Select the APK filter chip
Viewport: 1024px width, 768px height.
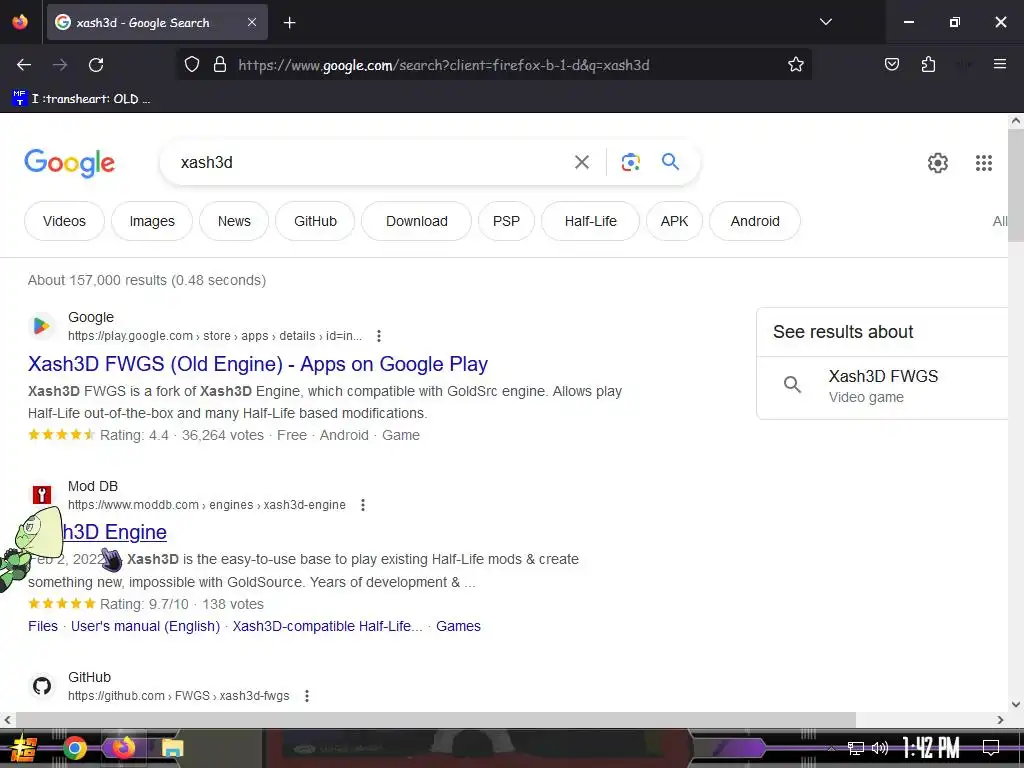point(674,221)
